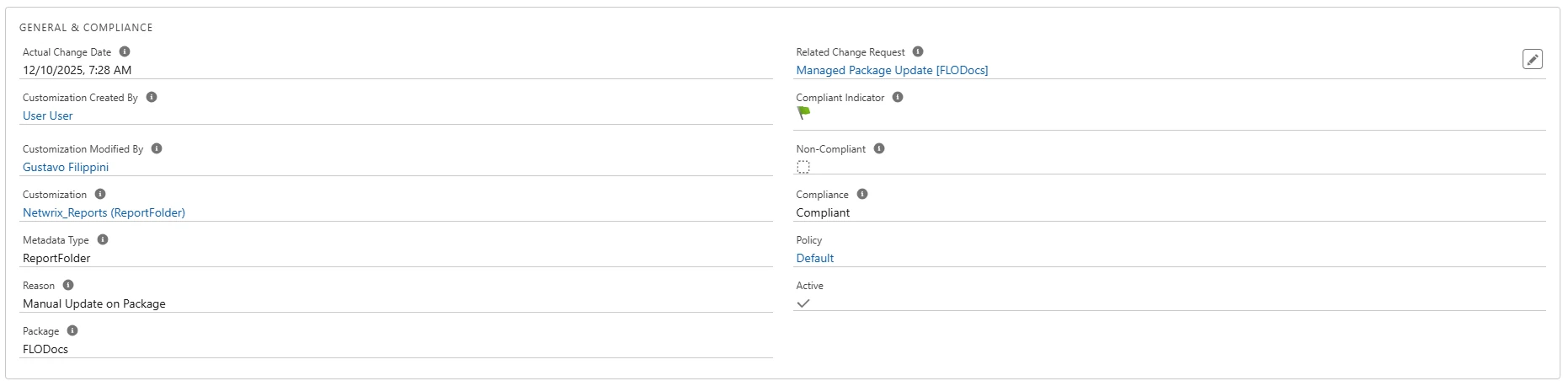Click the green Compliant Indicator flag

(x=804, y=113)
